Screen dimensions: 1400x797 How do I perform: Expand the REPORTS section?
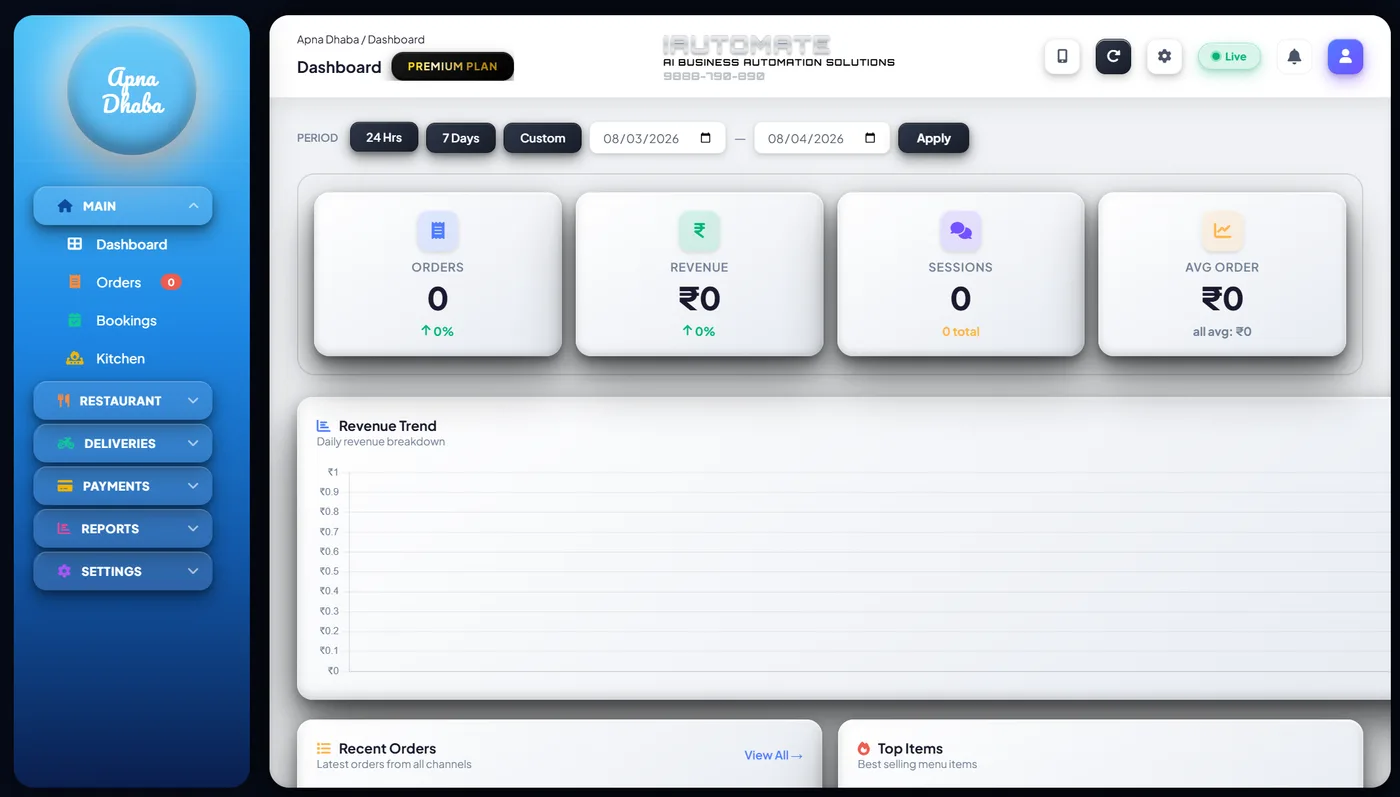click(x=123, y=529)
